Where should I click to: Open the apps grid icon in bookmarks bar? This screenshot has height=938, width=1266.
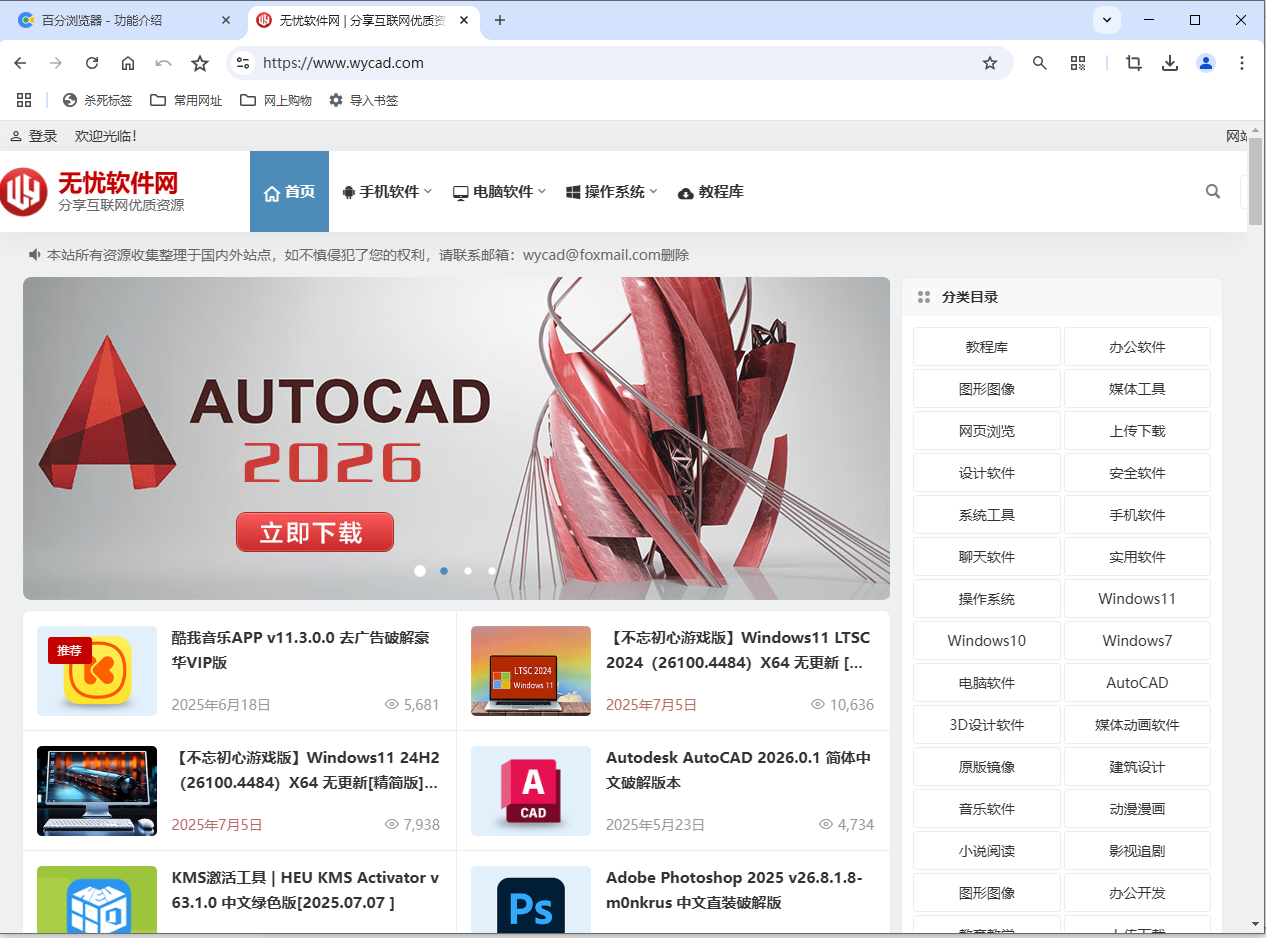pyautogui.click(x=24, y=100)
